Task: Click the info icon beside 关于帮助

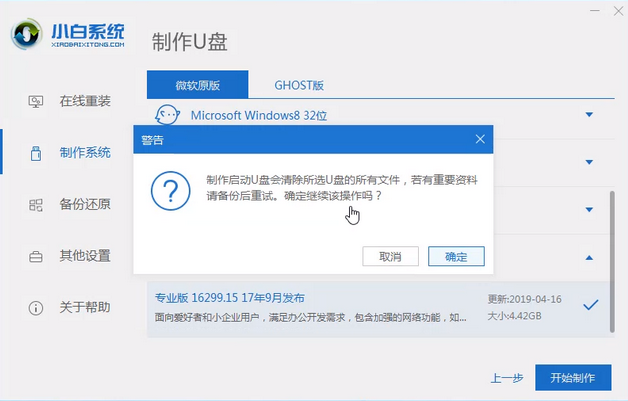Action: [x=36, y=308]
